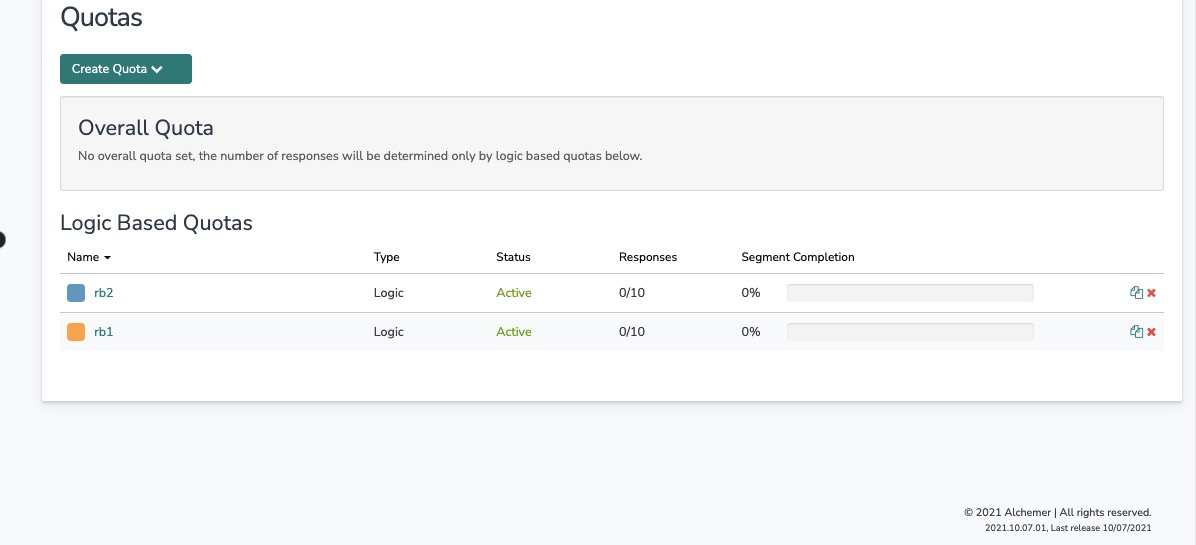1196x545 pixels.
Task: Delete the rb1 quota
Action: click(x=1152, y=332)
